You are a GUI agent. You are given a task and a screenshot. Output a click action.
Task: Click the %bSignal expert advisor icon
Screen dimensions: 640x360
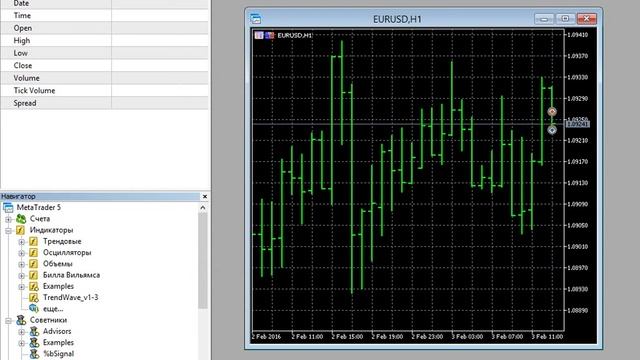[34, 354]
